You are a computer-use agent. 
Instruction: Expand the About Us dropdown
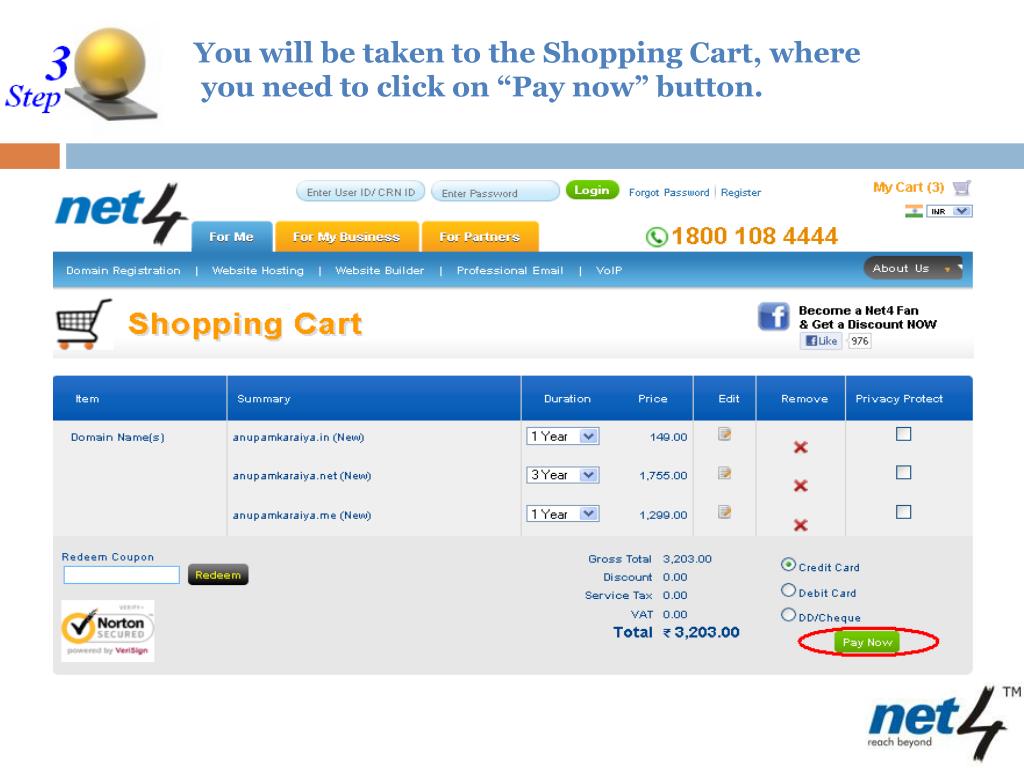[913, 268]
